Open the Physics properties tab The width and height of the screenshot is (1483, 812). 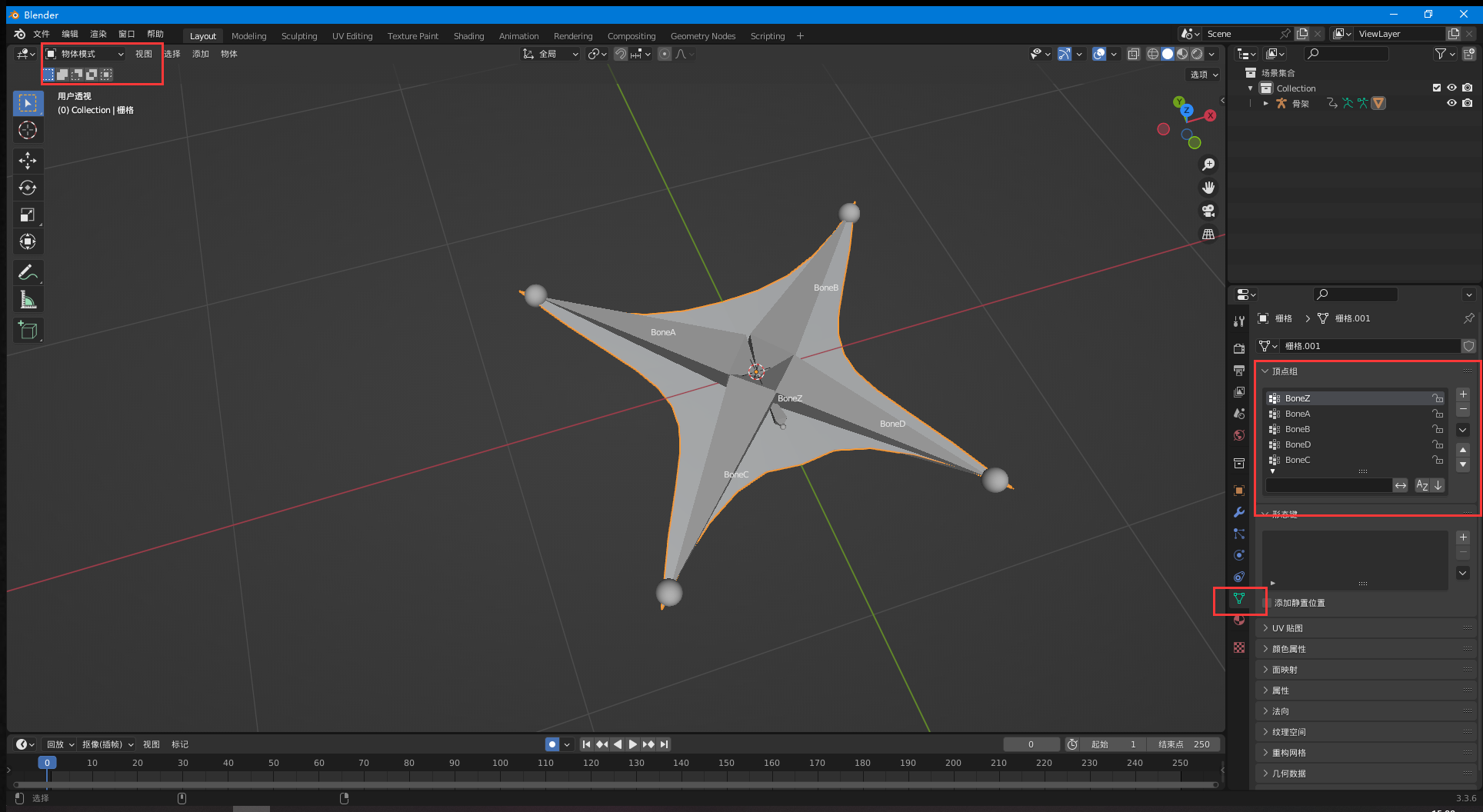point(1238,555)
